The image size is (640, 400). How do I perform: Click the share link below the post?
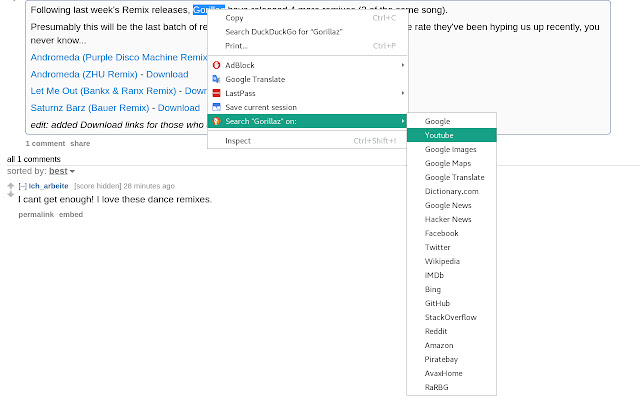point(80,144)
